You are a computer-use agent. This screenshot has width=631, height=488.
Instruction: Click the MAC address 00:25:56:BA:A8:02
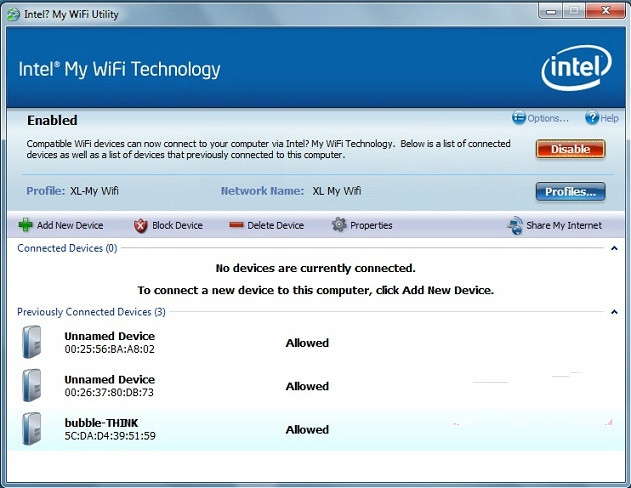(109, 349)
